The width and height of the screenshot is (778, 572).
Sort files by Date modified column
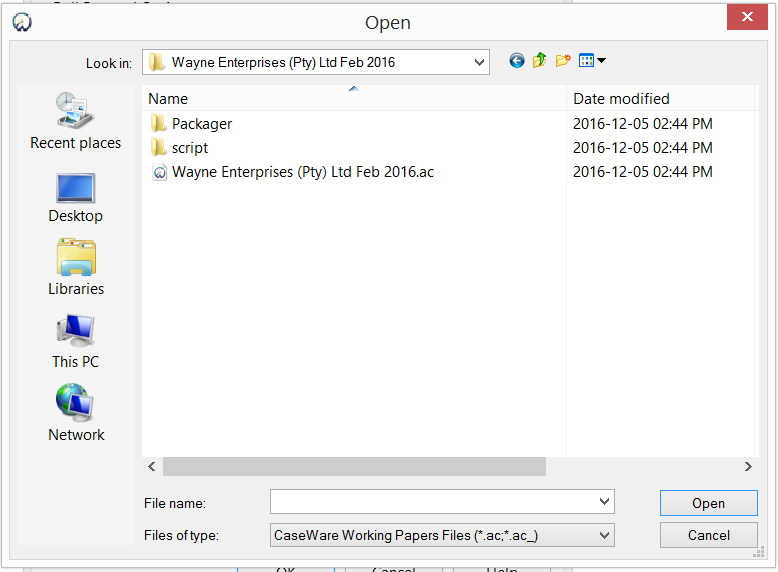(x=661, y=98)
